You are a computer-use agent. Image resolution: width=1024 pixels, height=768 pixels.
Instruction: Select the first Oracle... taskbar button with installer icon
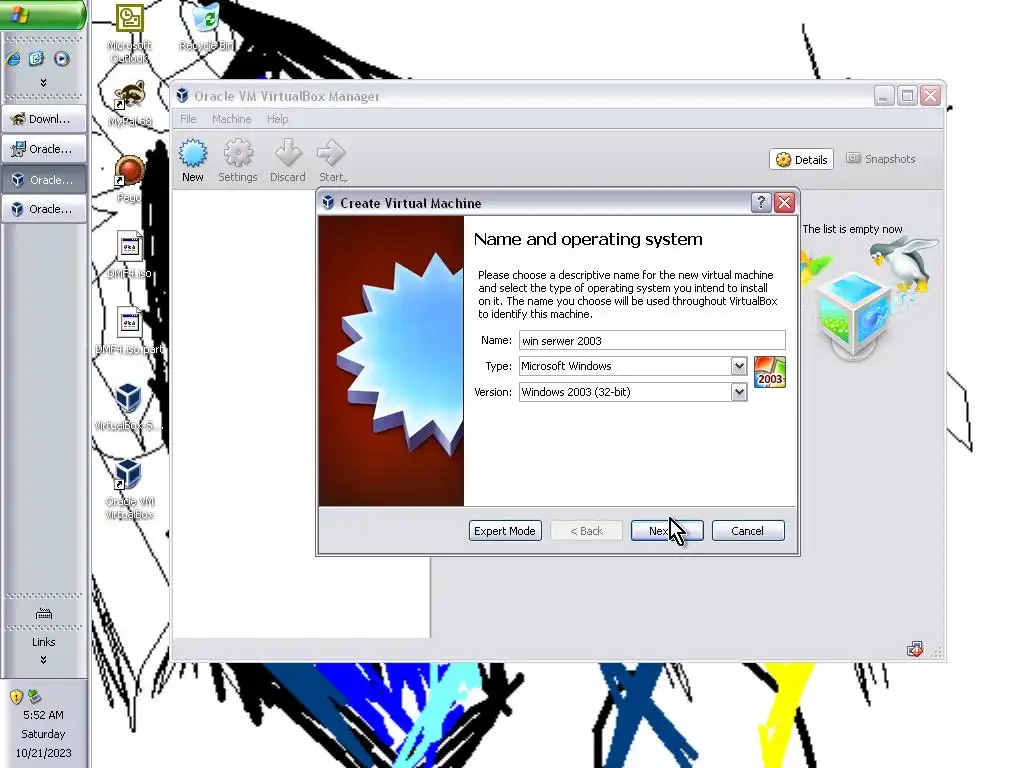click(44, 149)
